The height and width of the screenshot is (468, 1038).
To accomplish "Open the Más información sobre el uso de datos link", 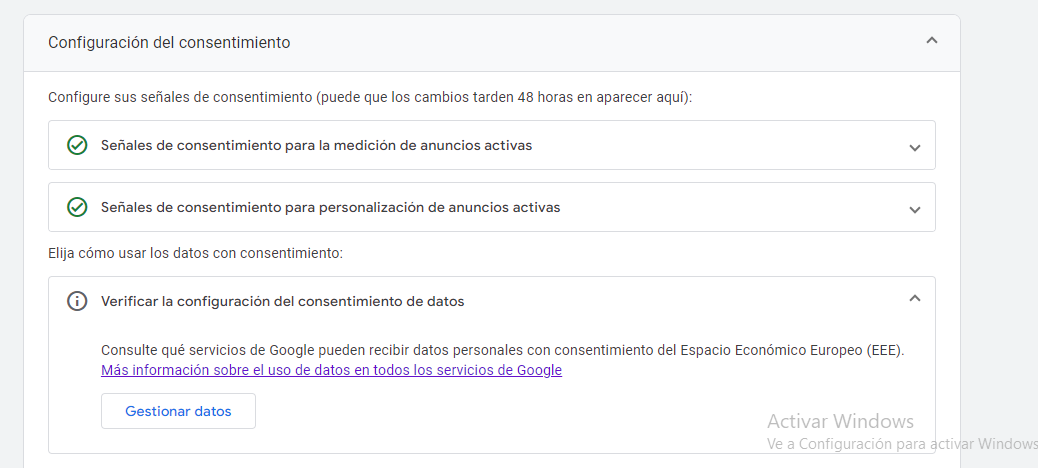I will tap(332, 370).
